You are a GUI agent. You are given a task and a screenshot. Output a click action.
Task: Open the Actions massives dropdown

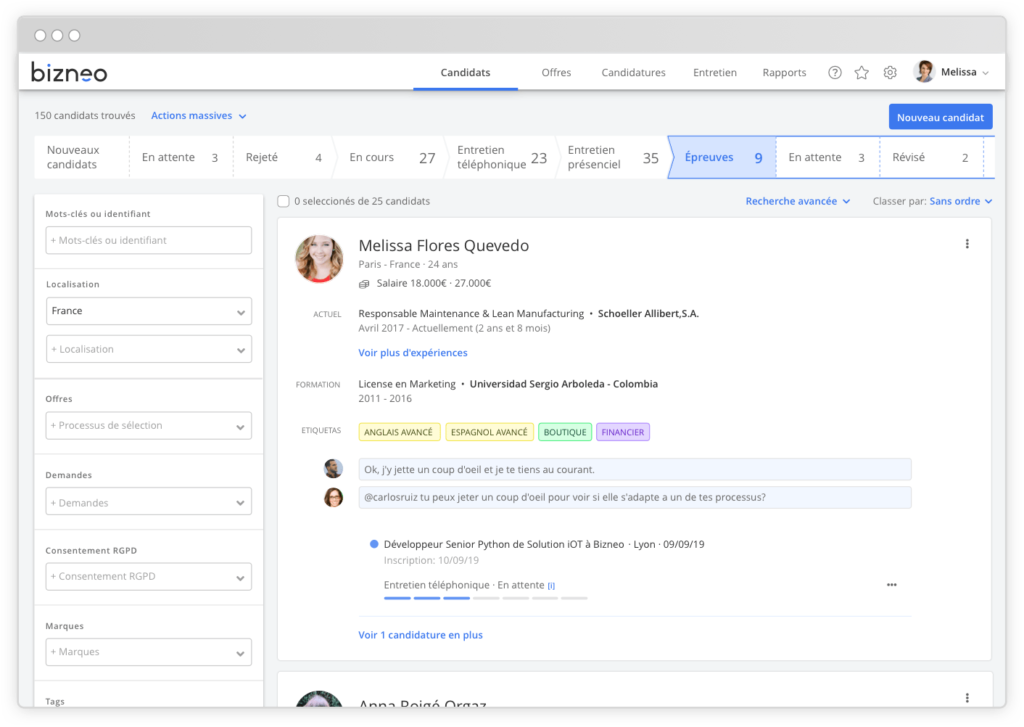point(197,115)
